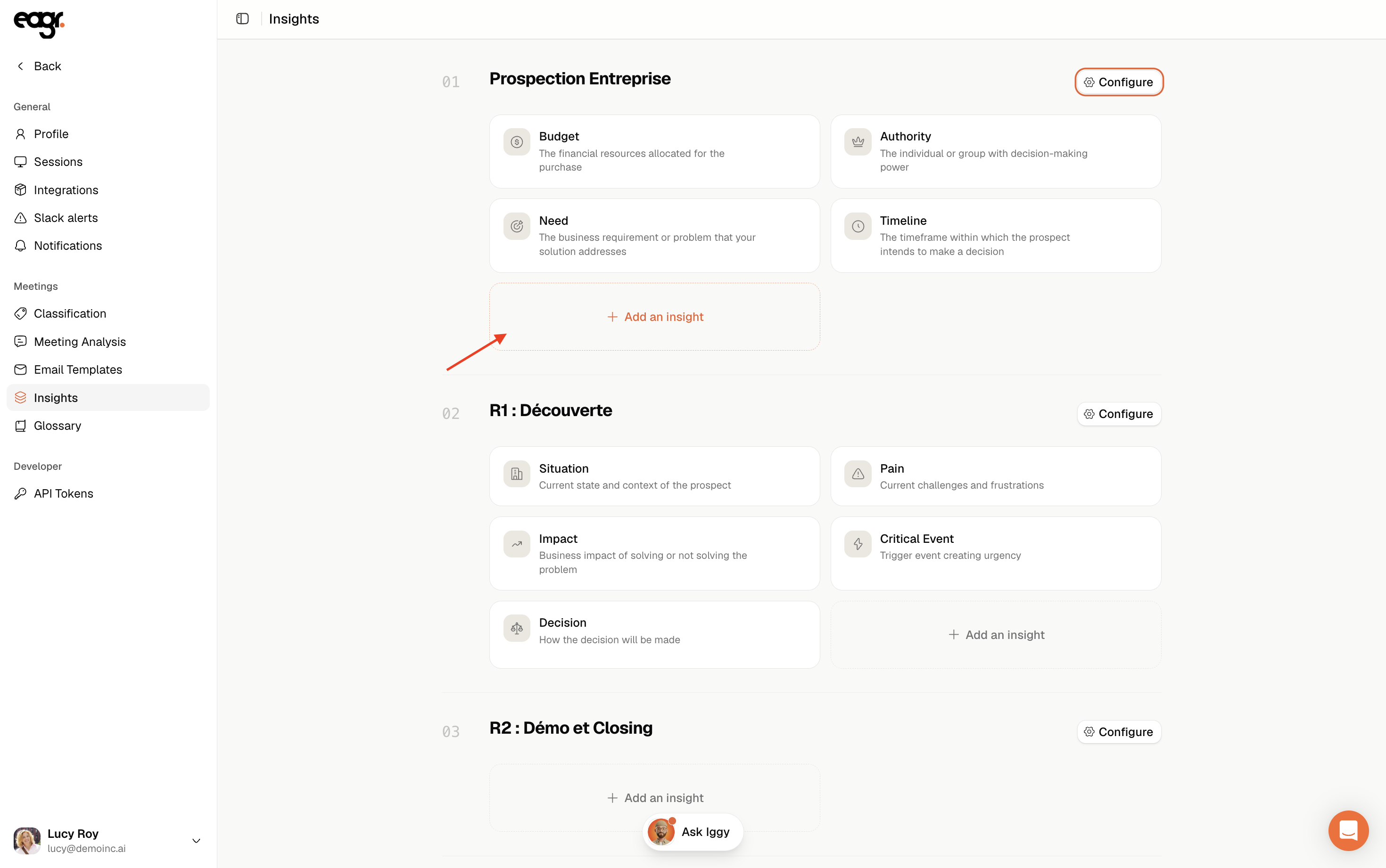Open the Budget insight description text
1386x868 pixels.
[632, 160]
